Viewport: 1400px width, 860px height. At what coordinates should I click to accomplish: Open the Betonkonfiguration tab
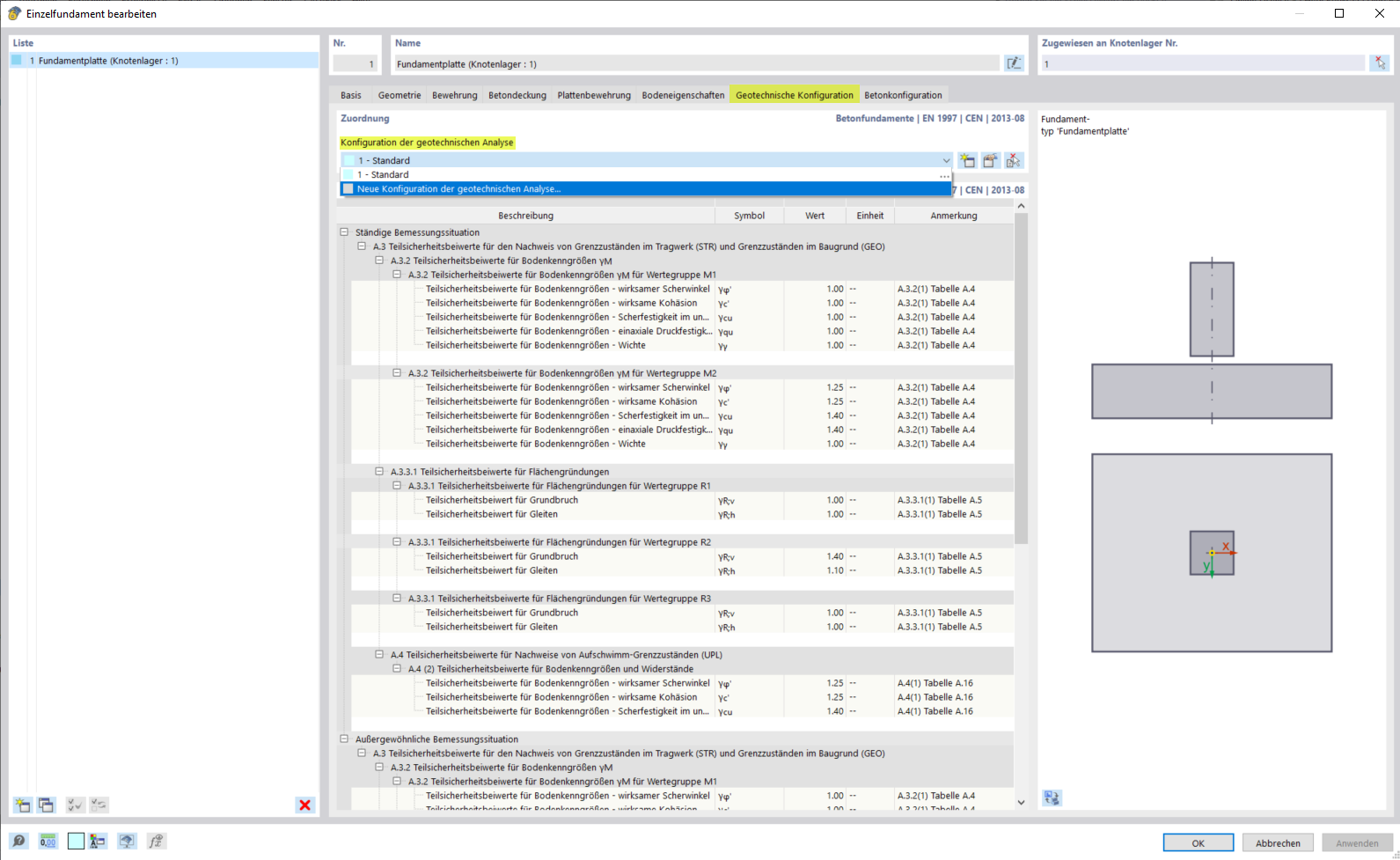click(x=903, y=95)
